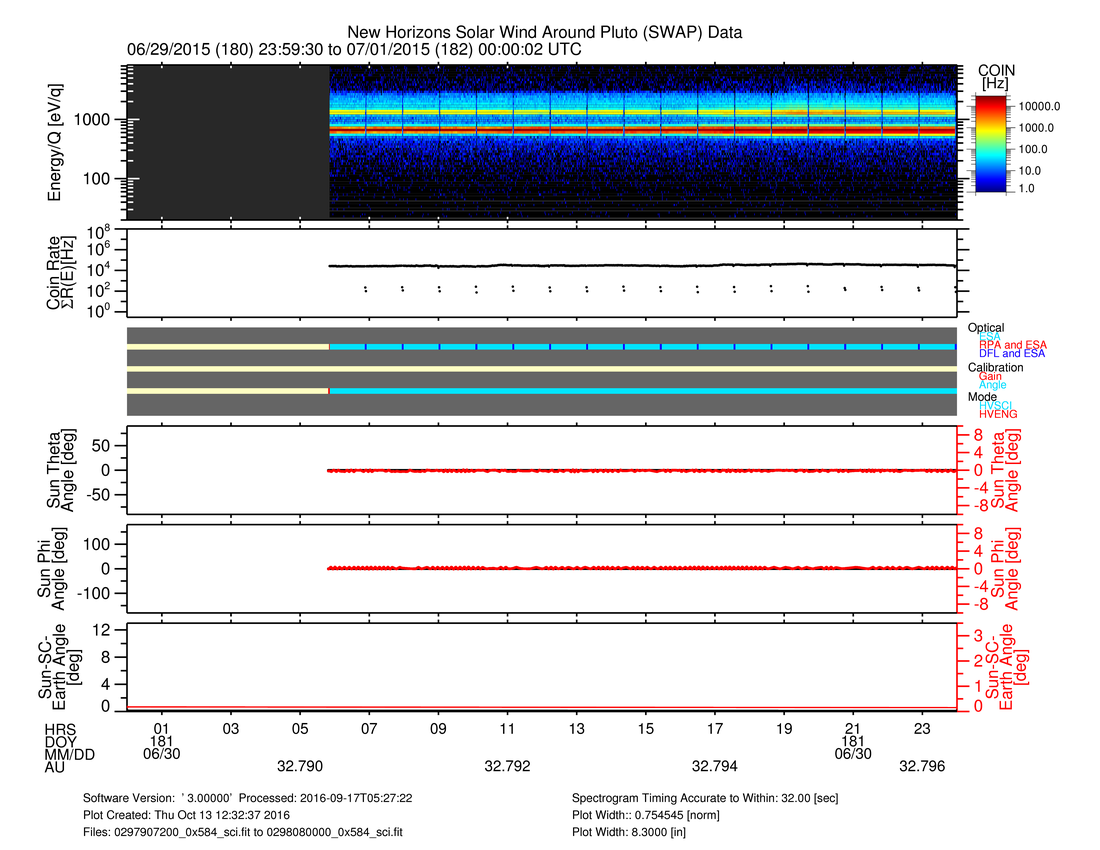
Task: Click the black 'Sun-SC-Earth Angle' left axis label
Action: (56, 667)
